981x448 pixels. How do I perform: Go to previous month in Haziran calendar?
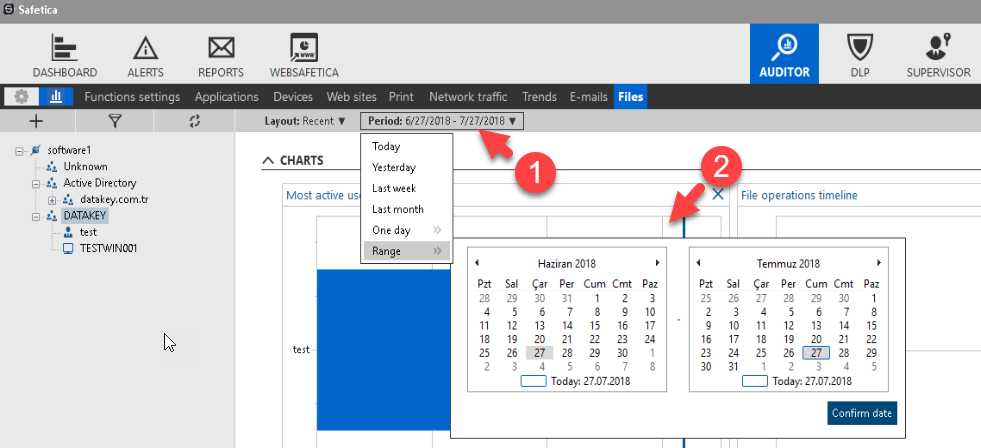[477, 263]
